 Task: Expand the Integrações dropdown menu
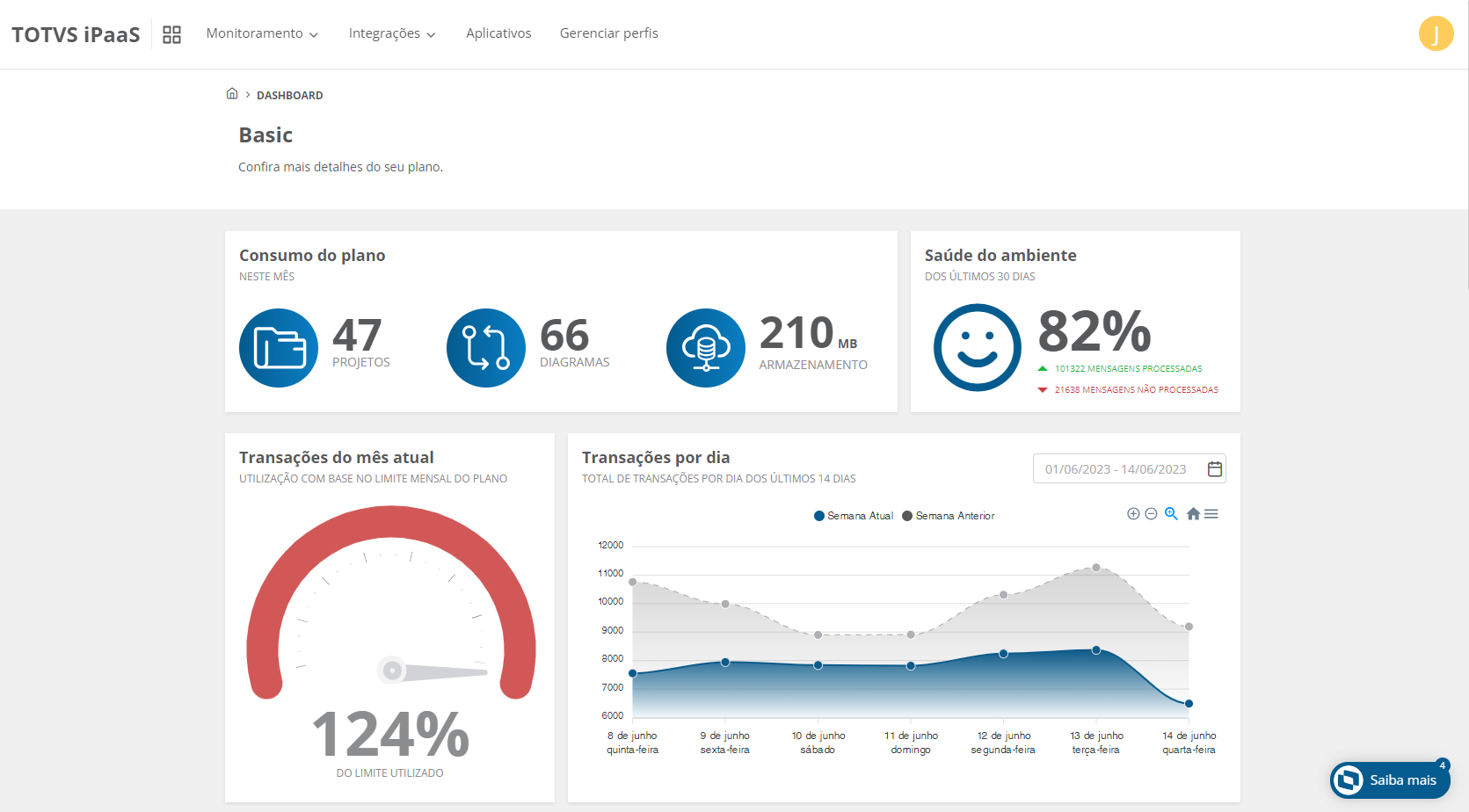pyautogui.click(x=392, y=33)
